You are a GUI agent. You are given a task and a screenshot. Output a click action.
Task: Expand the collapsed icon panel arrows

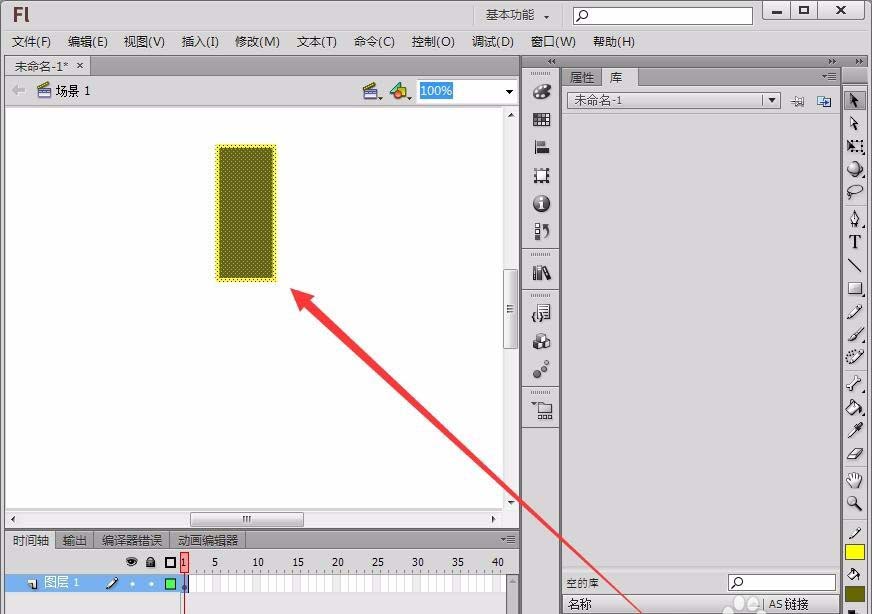(551, 61)
